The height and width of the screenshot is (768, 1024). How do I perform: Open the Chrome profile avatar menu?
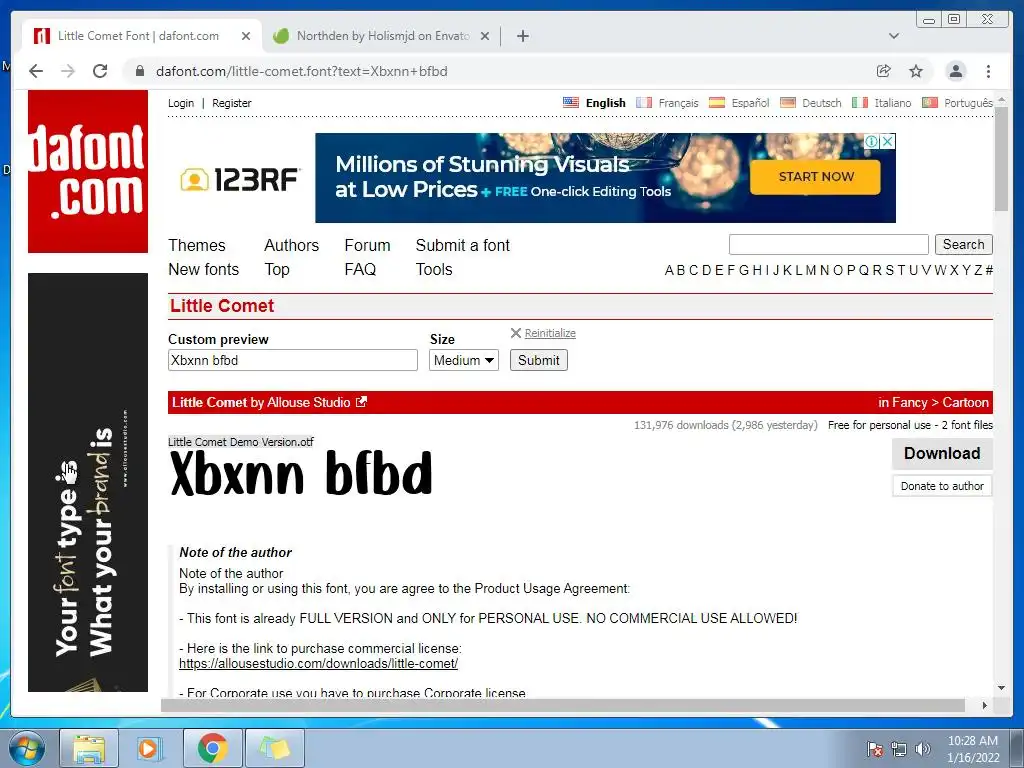(955, 71)
